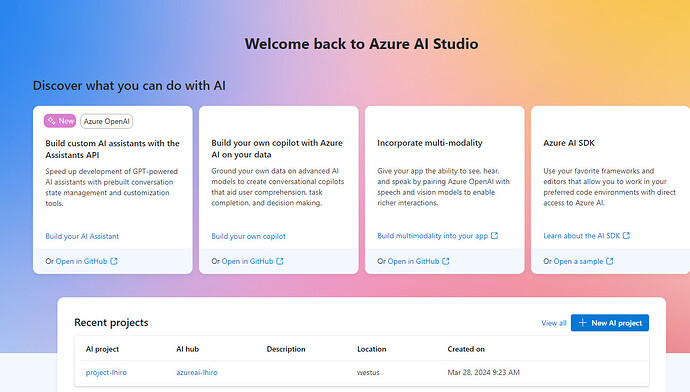Click Incorporate multi-modality card title
Viewport: 690px width, 392px height.
coord(429,143)
